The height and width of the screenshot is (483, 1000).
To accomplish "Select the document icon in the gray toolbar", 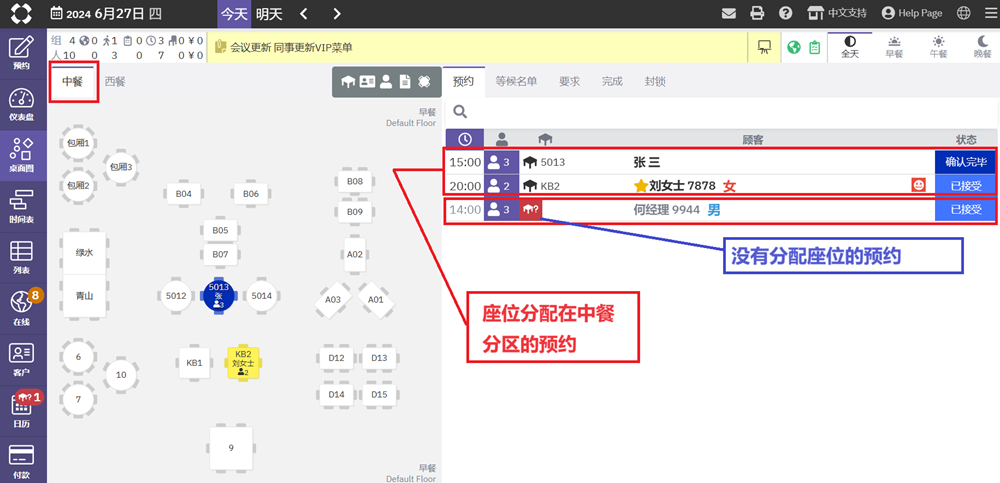I will point(404,82).
